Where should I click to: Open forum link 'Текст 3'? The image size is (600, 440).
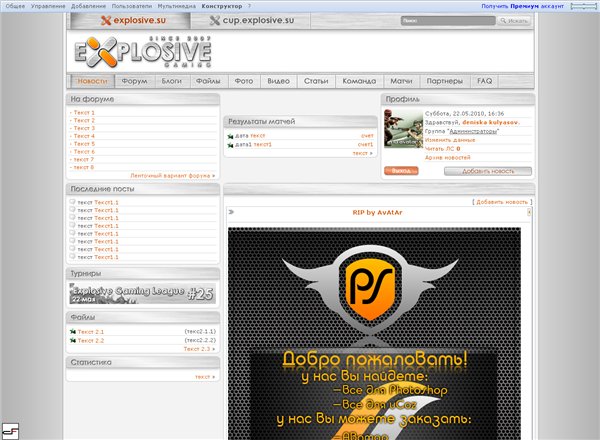tap(84, 128)
